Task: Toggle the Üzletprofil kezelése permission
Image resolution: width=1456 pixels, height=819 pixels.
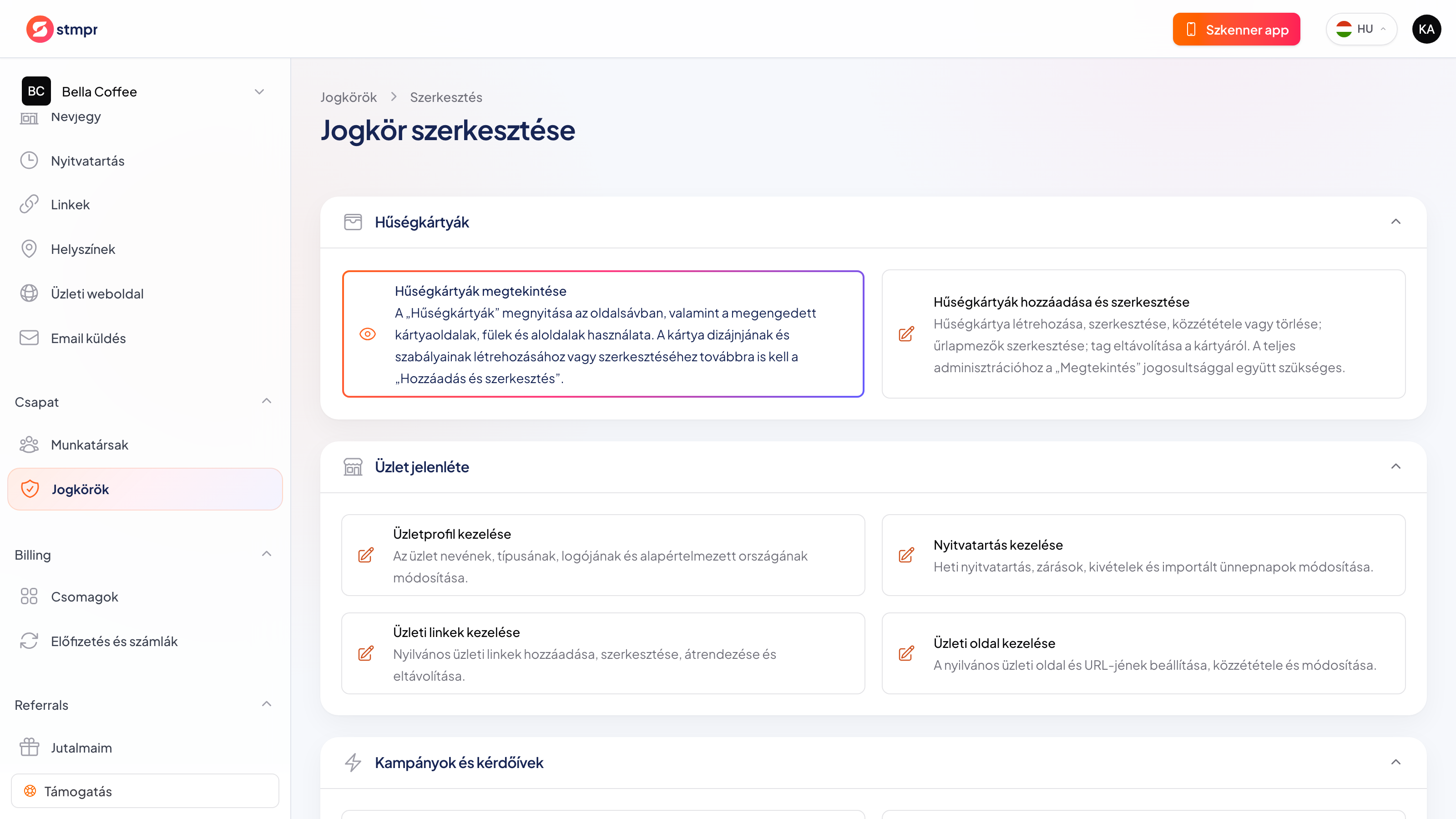Action: (x=603, y=555)
